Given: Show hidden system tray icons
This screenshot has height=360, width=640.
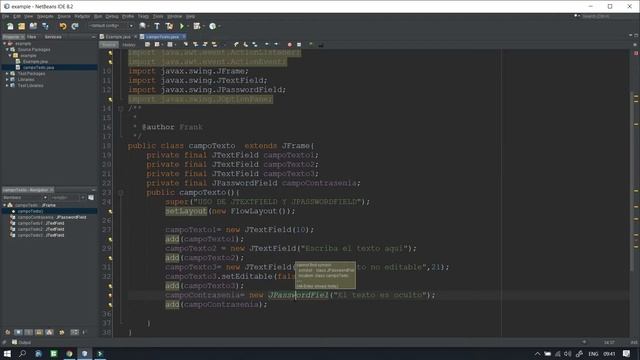Looking at the screenshot, I should (x=537, y=354).
